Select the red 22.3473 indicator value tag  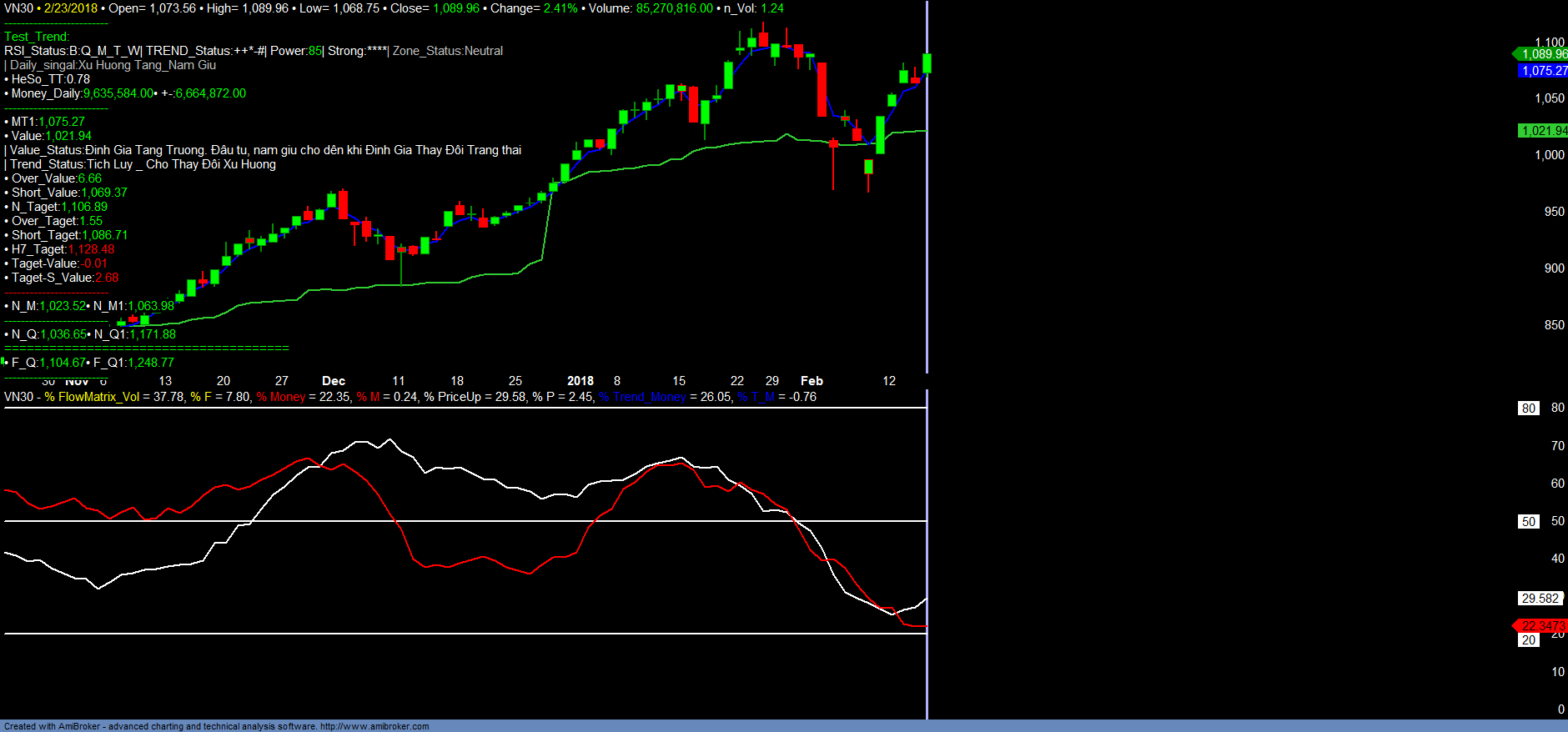point(1542,625)
